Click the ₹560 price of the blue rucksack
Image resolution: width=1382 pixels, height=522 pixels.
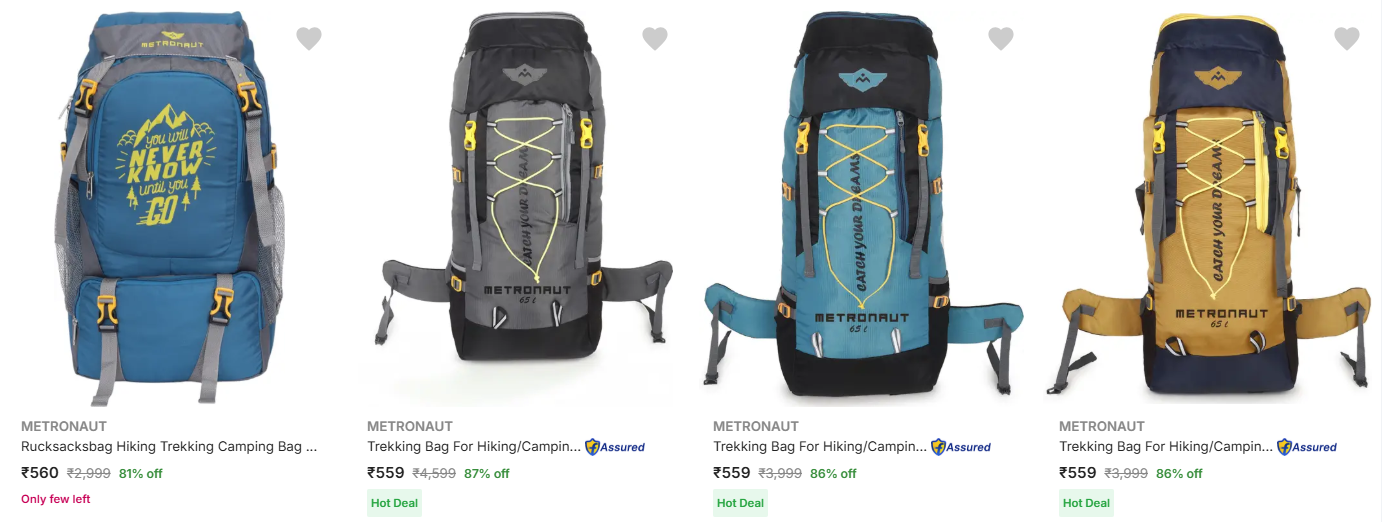(x=40, y=473)
